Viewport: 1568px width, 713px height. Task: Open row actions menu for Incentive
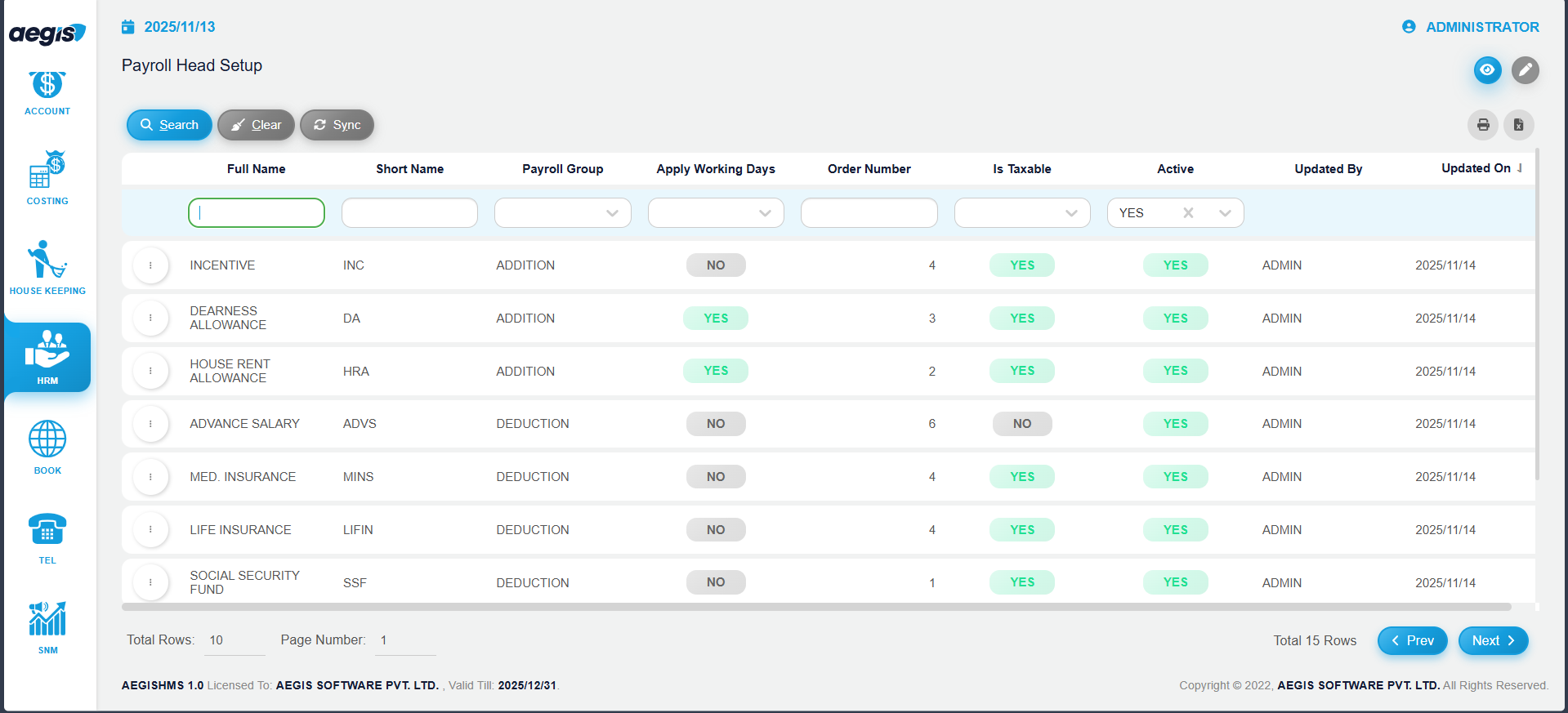point(150,265)
